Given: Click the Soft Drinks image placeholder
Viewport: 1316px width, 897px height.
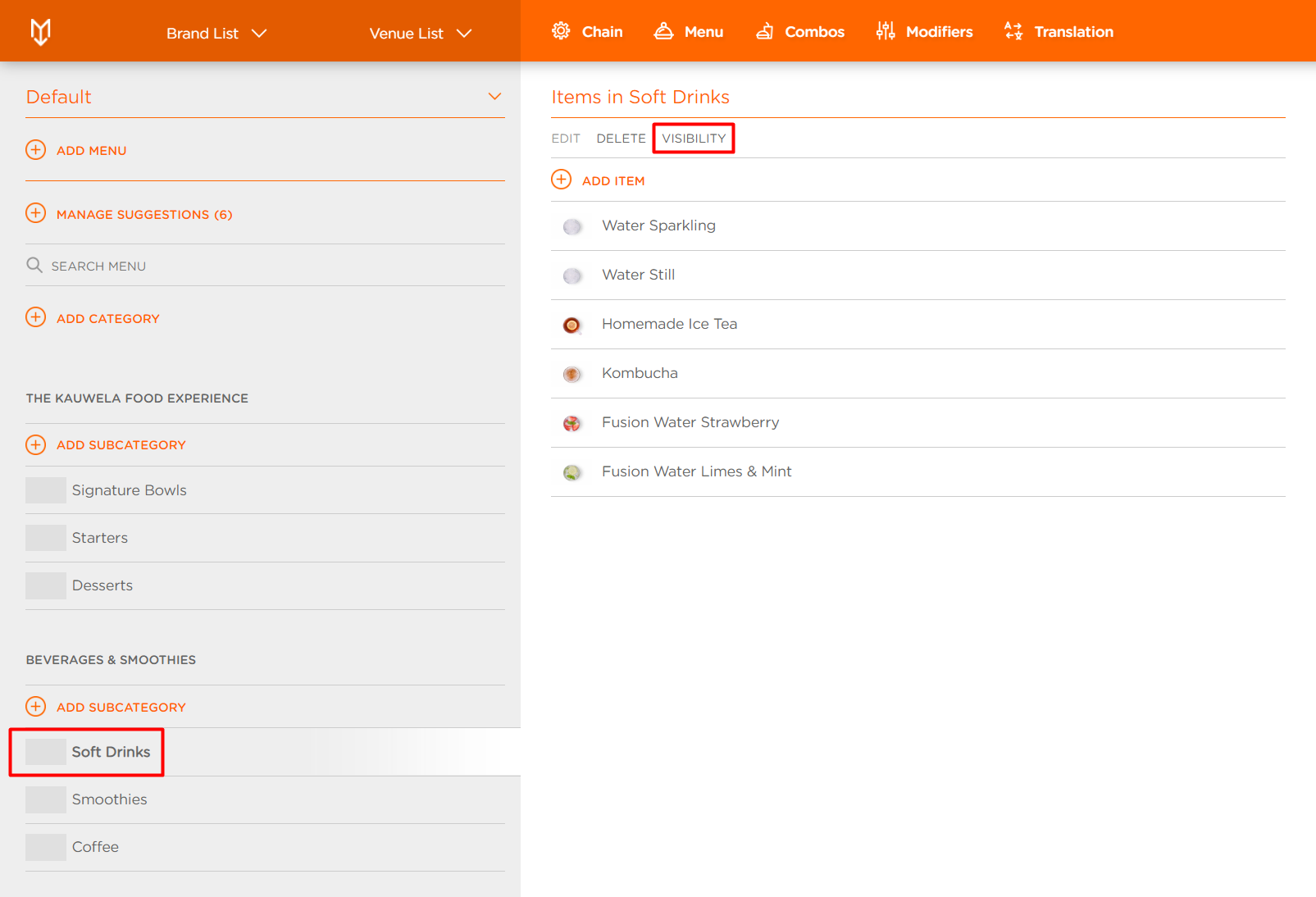Looking at the screenshot, I should pyautogui.click(x=46, y=752).
